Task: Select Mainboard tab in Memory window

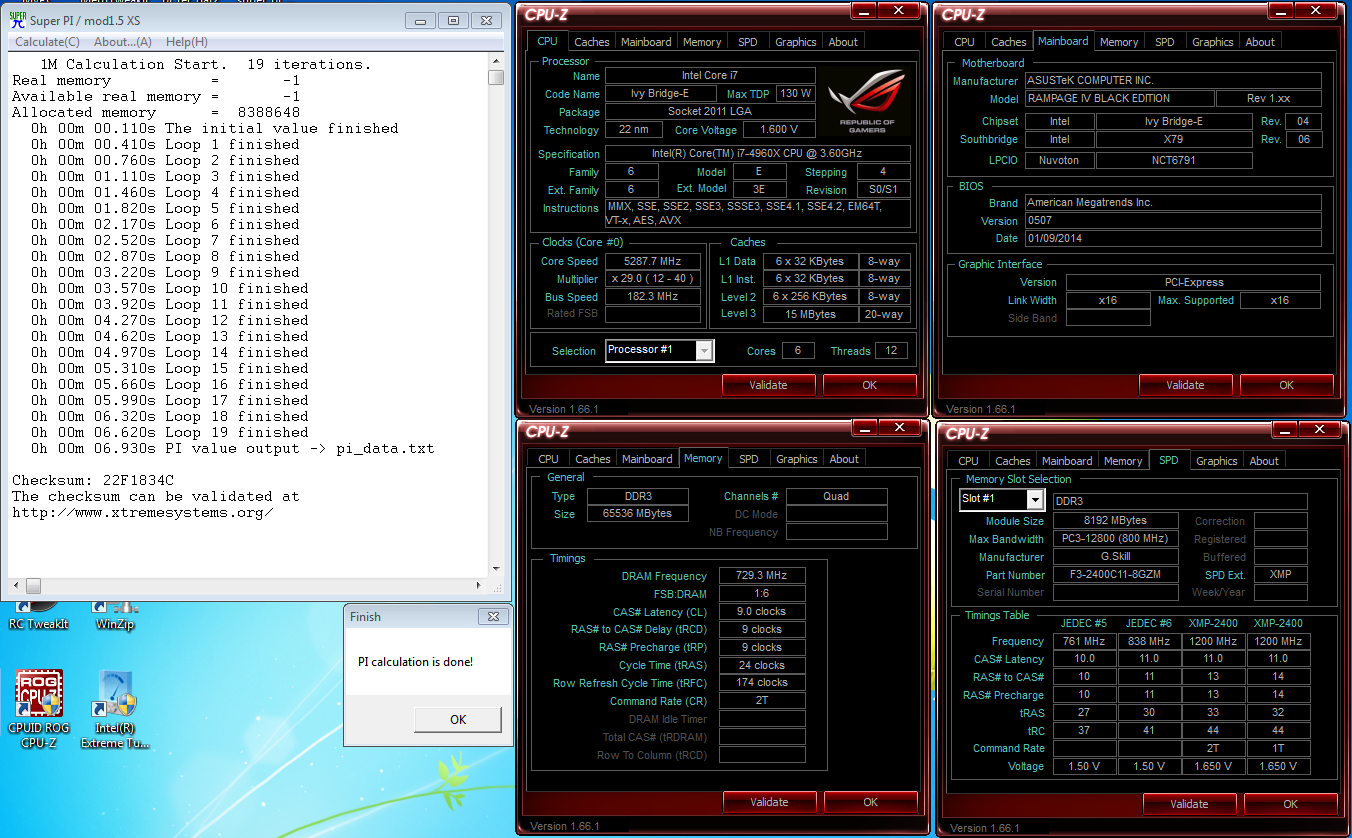Action: click(x=647, y=459)
